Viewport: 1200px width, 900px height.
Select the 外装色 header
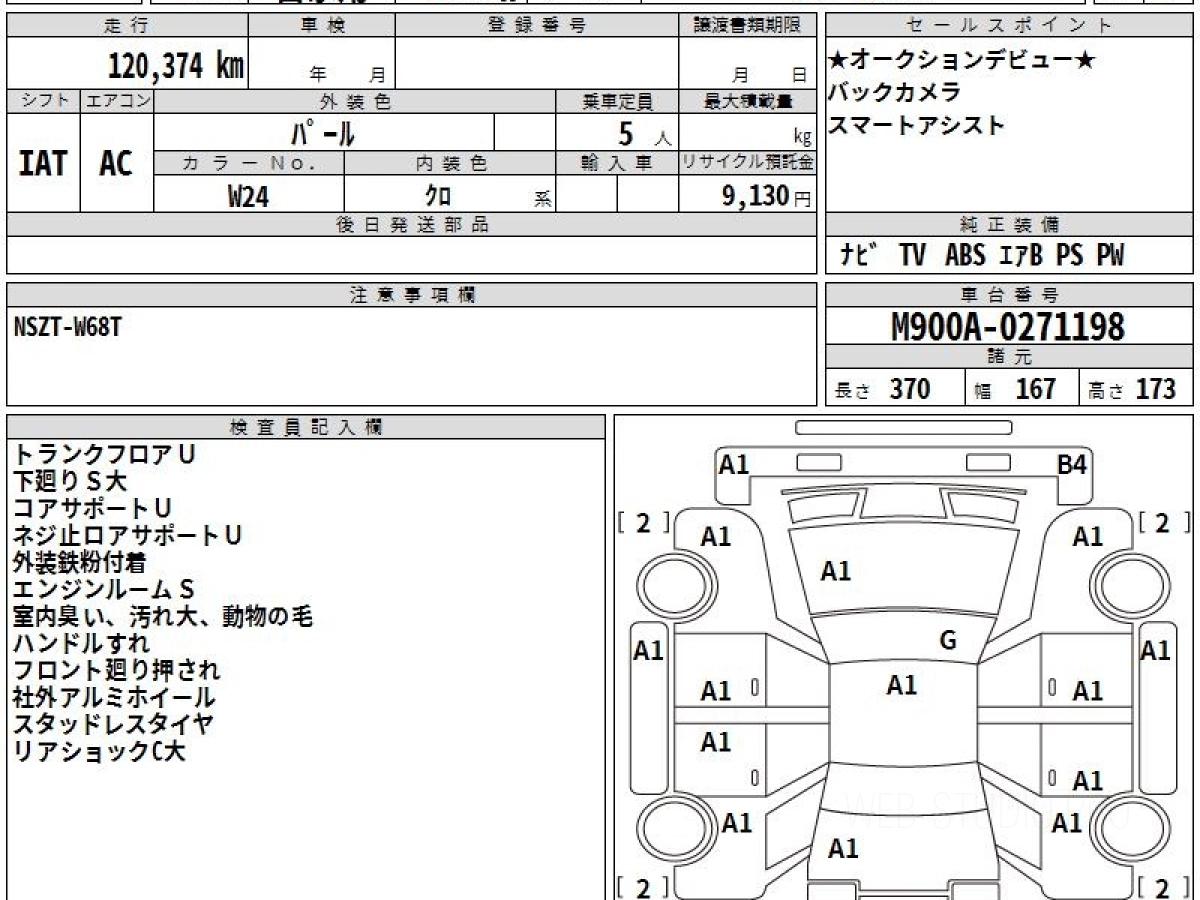pos(355,101)
